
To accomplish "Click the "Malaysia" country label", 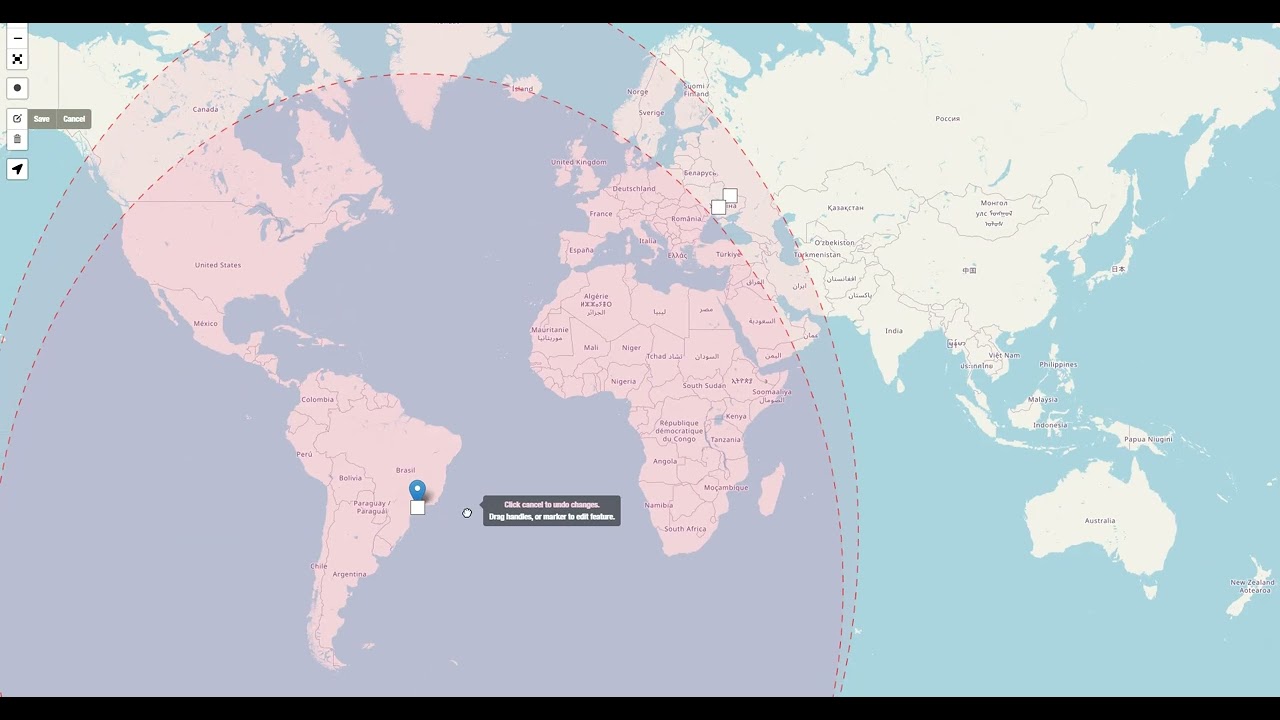I will click(1042, 399).
